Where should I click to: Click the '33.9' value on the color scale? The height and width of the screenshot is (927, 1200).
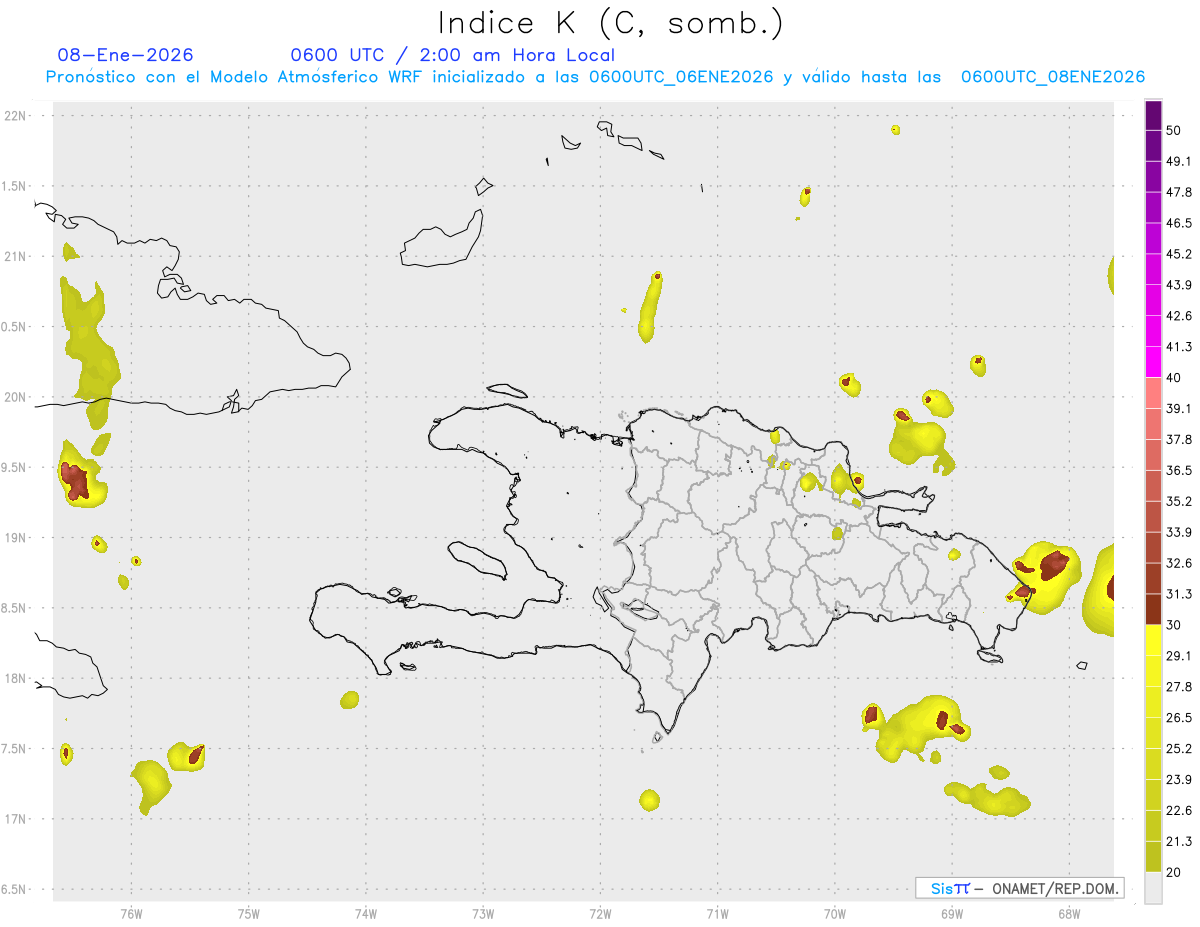click(x=1179, y=532)
